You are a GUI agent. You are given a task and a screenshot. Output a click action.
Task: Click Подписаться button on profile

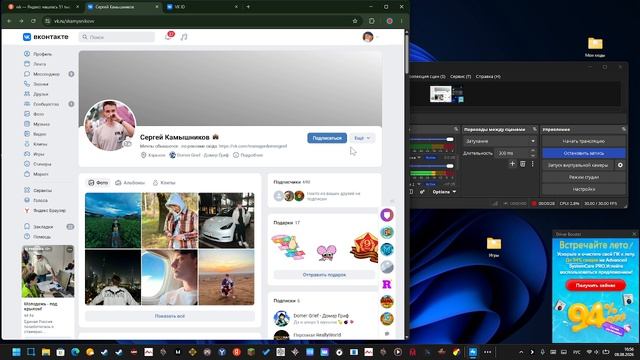[x=327, y=138]
